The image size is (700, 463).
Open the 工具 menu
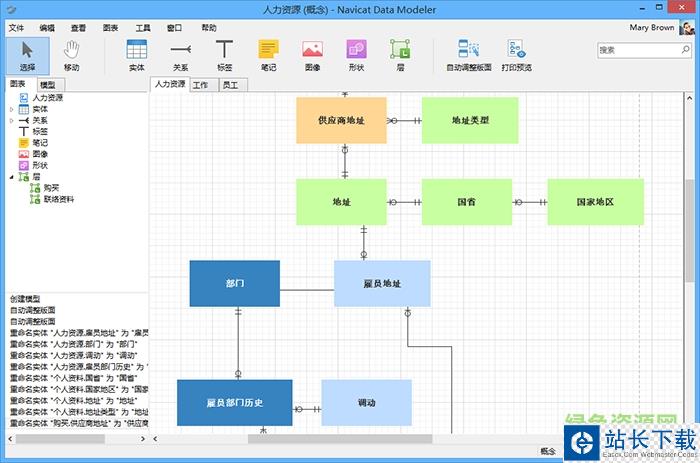(143, 28)
